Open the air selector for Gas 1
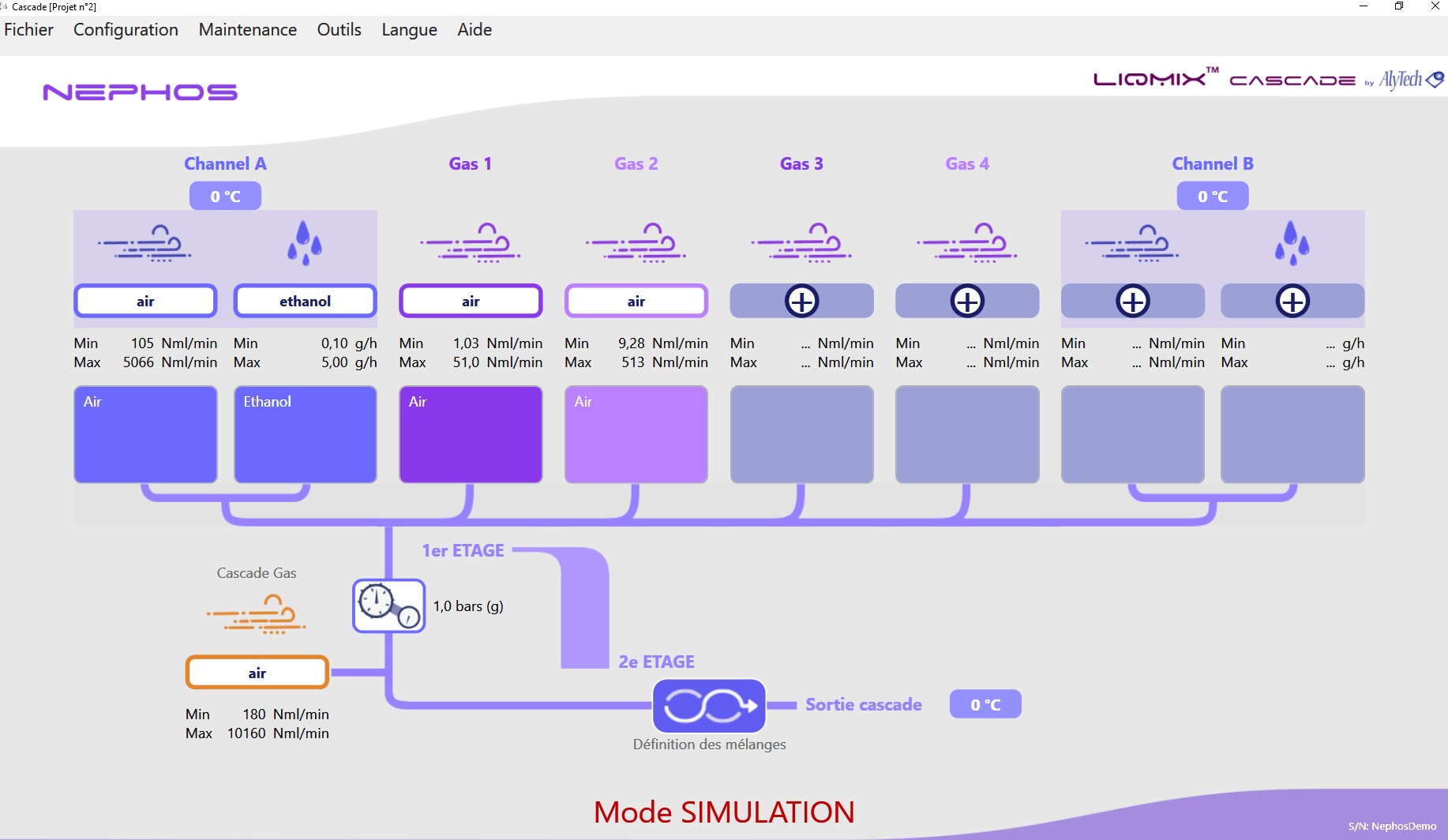This screenshot has width=1448, height=840. pos(471,301)
